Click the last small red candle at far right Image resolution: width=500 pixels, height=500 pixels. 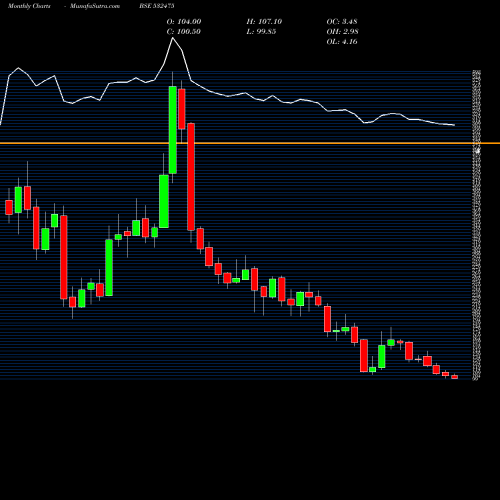click(455, 377)
